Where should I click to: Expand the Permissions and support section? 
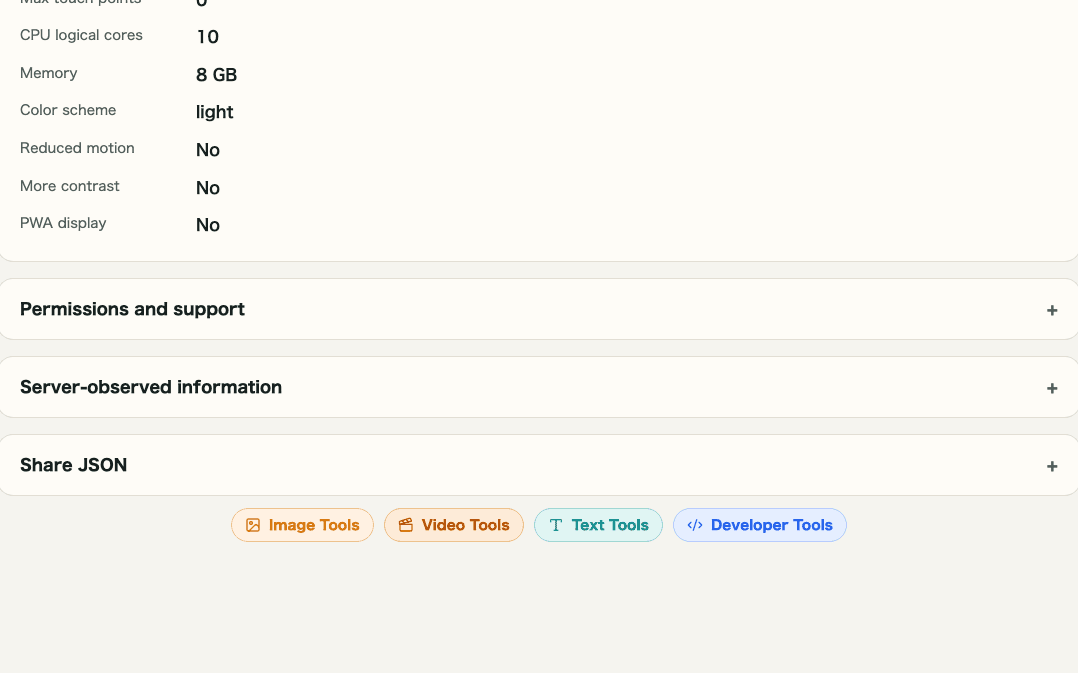point(539,309)
